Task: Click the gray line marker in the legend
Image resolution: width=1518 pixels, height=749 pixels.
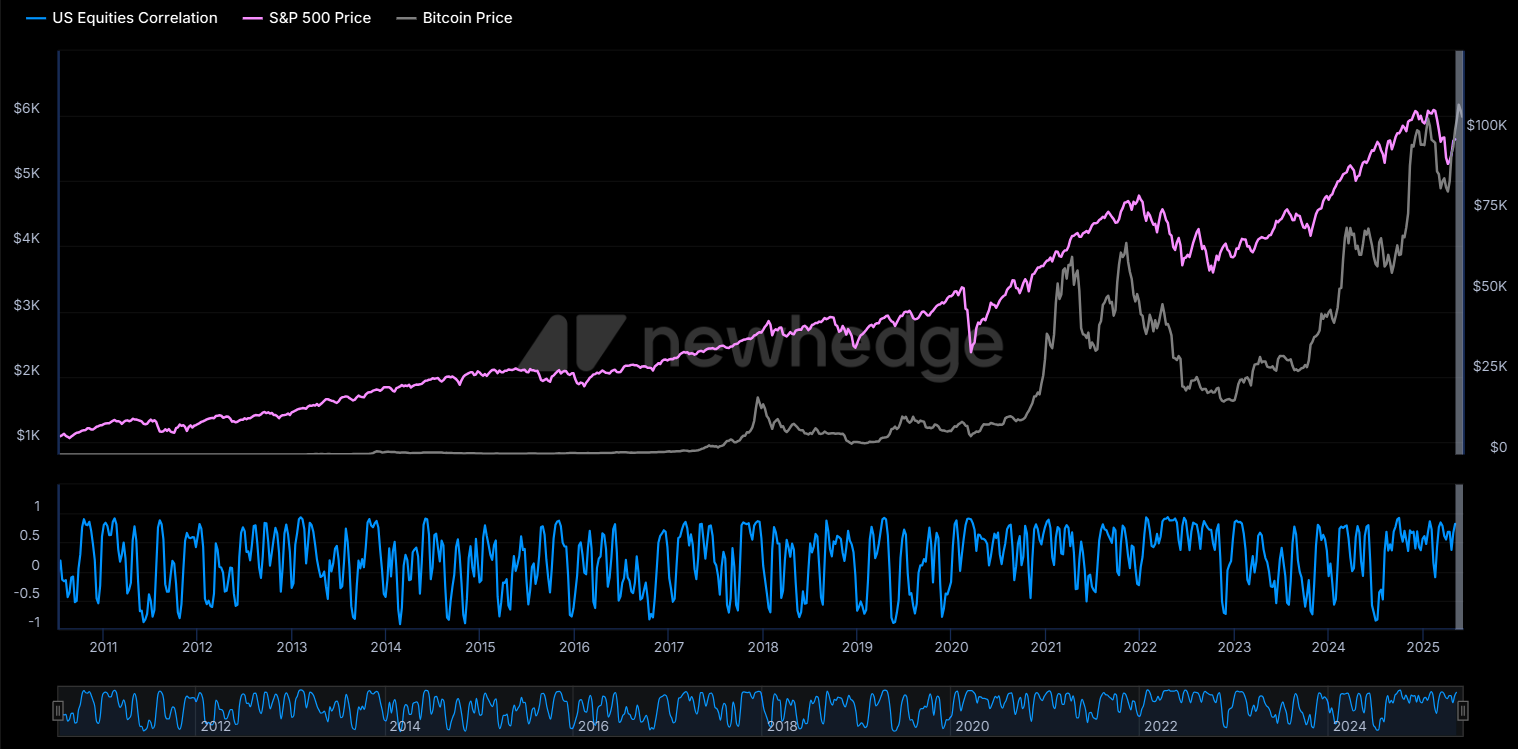Action: (405, 18)
